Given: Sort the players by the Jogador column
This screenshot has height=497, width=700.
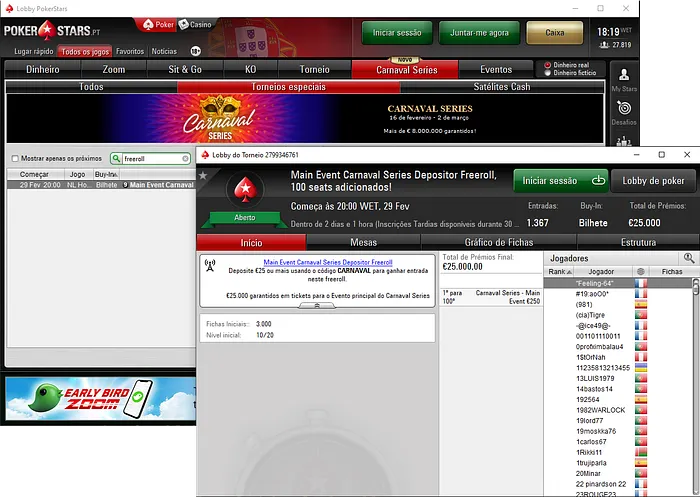Looking at the screenshot, I should 601,271.
